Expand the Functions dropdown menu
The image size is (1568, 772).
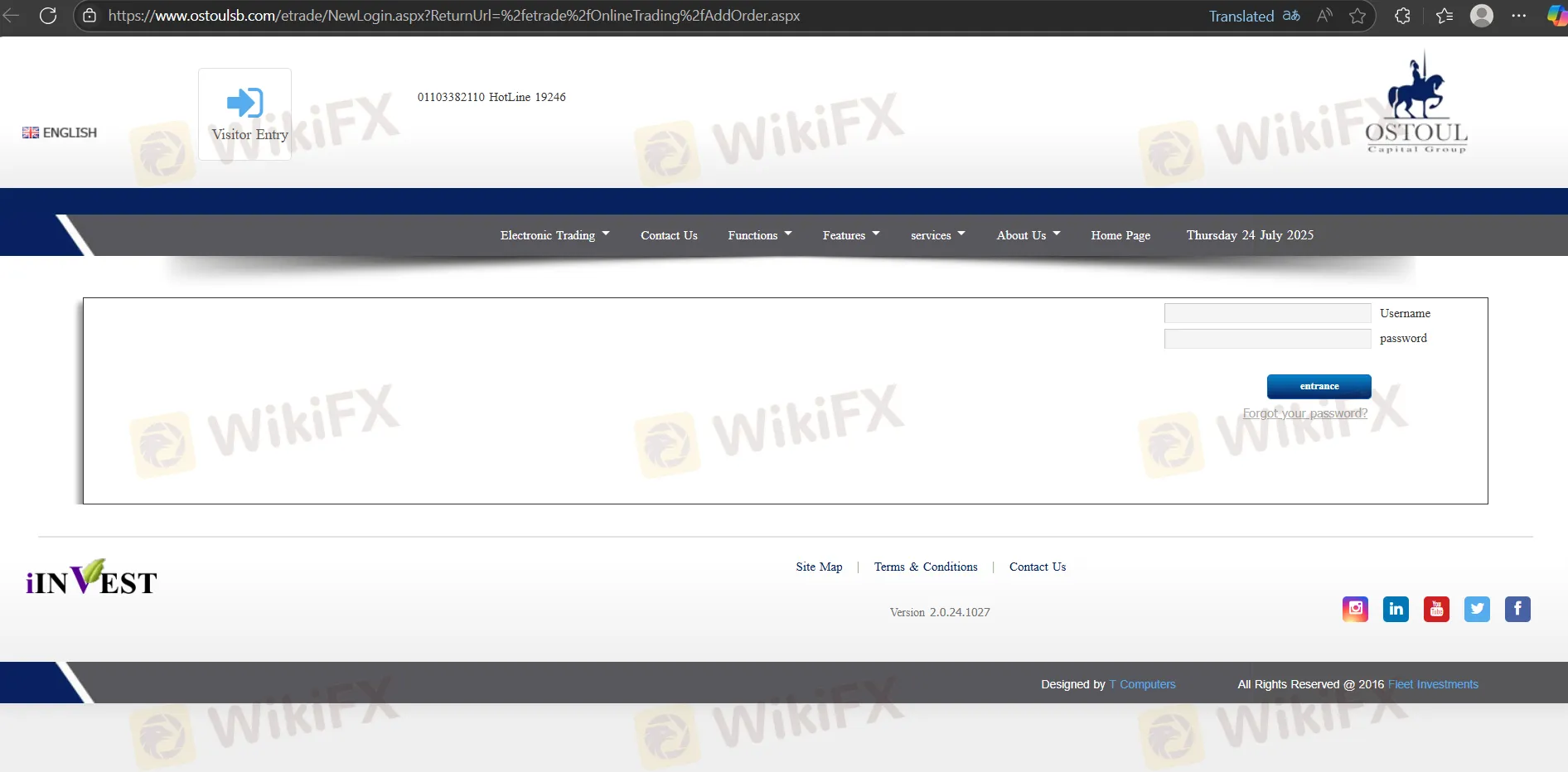click(759, 235)
